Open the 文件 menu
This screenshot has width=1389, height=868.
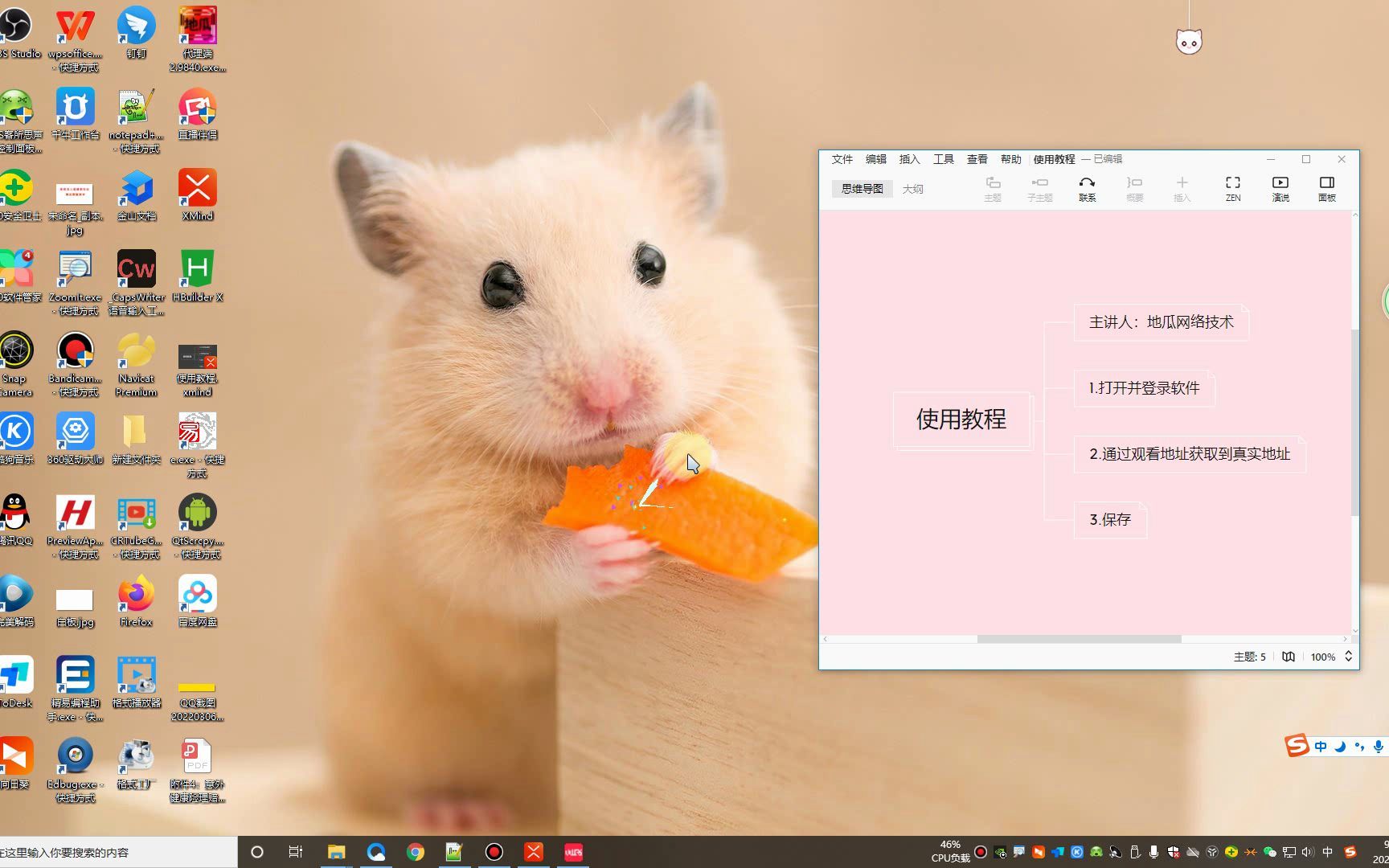[842, 159]
